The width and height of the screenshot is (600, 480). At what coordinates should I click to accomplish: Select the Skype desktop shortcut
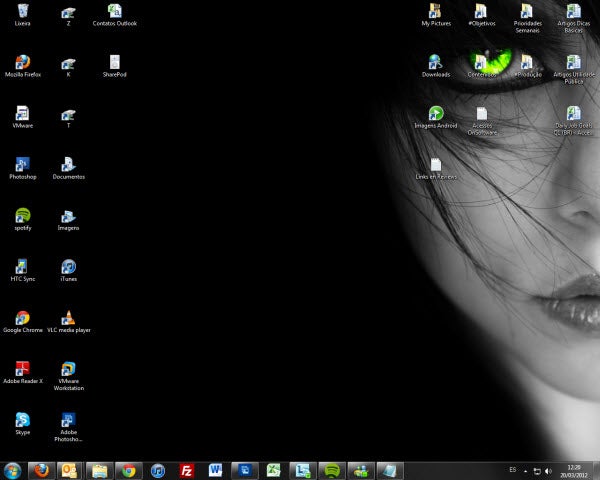click(22, 420)
